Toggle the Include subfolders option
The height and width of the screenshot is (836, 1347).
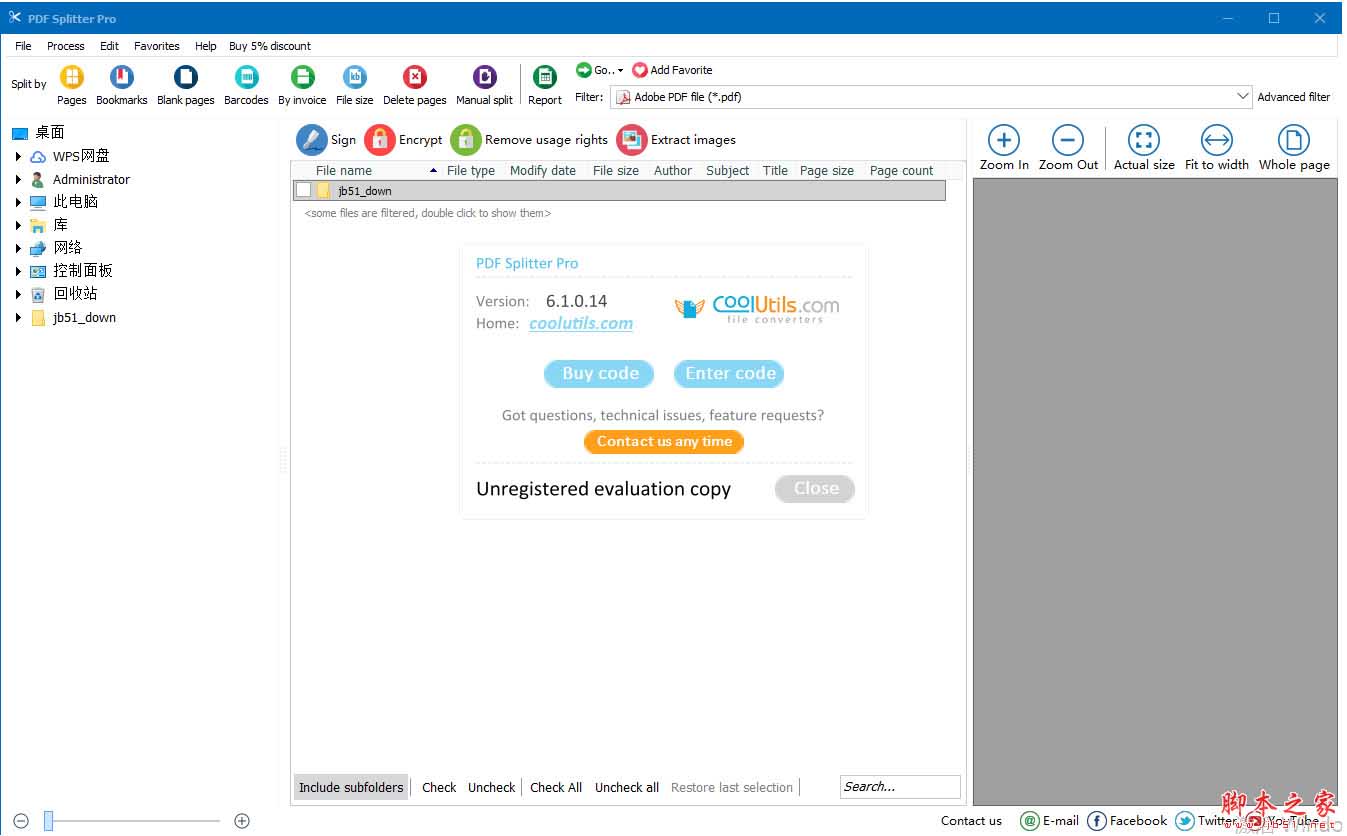tap(351, 787)
